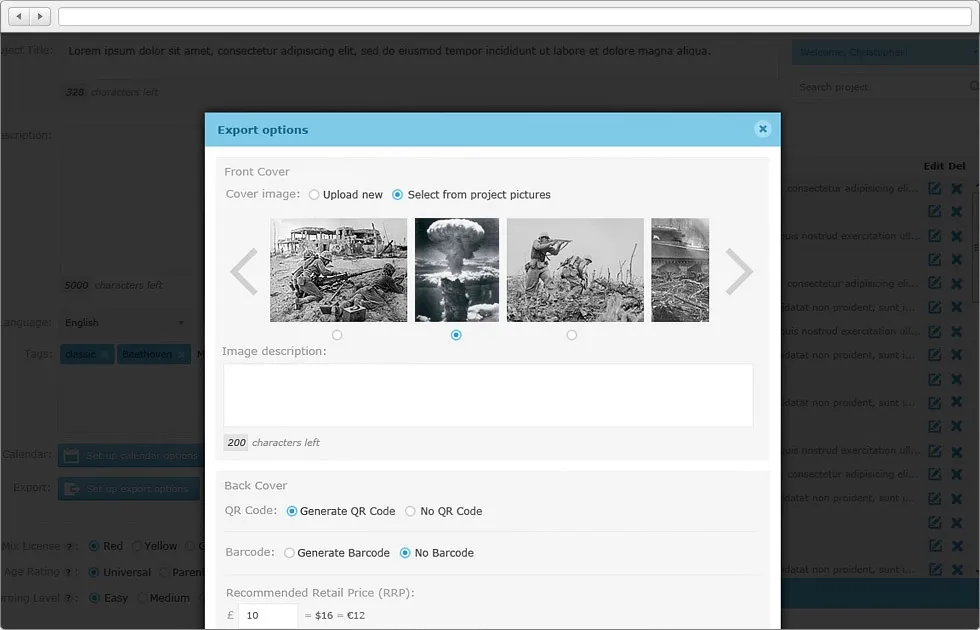Close the Export options dialog
980x630 pixels.
coord(762,129)
